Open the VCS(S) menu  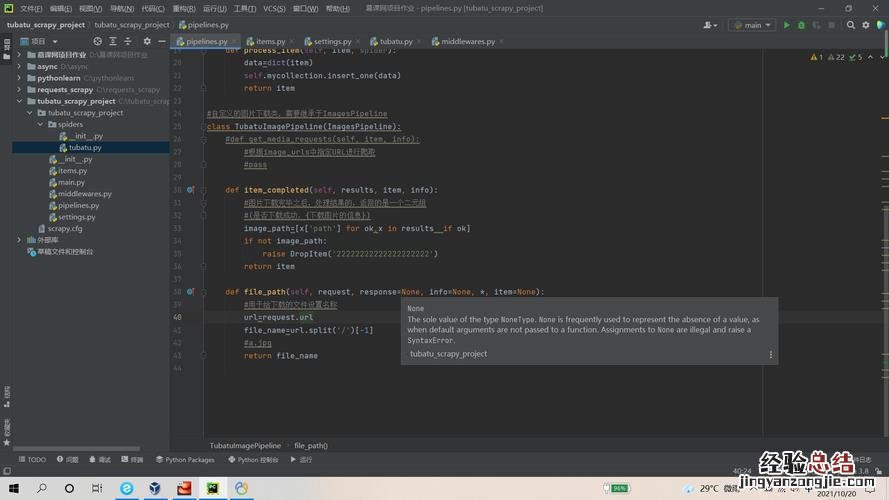(x=274, y=8)
